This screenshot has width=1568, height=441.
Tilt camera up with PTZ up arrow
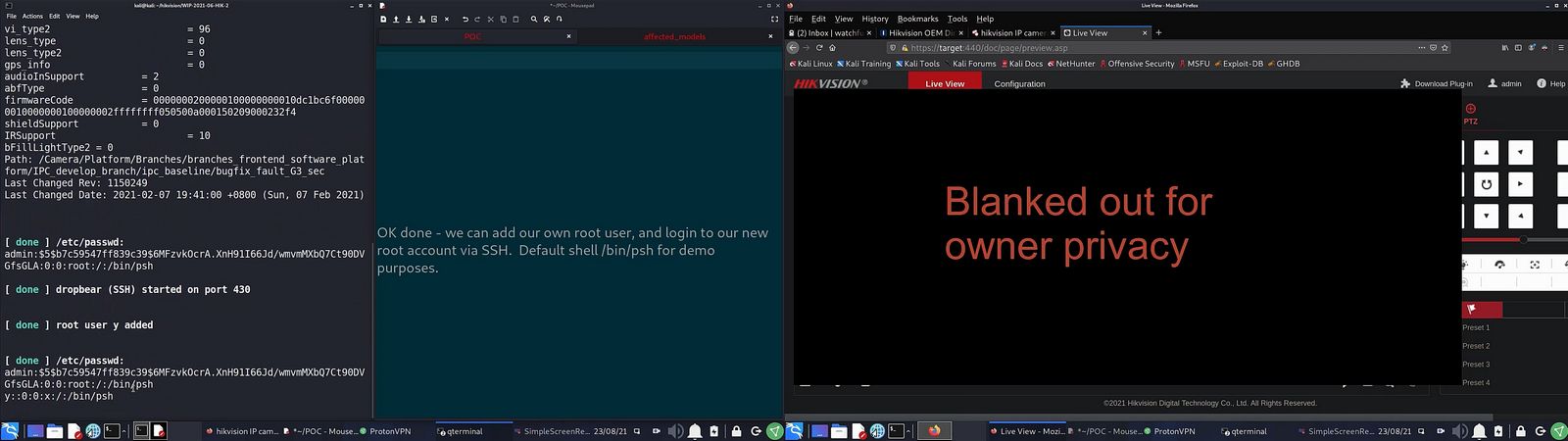click(x=1487, y=152)
